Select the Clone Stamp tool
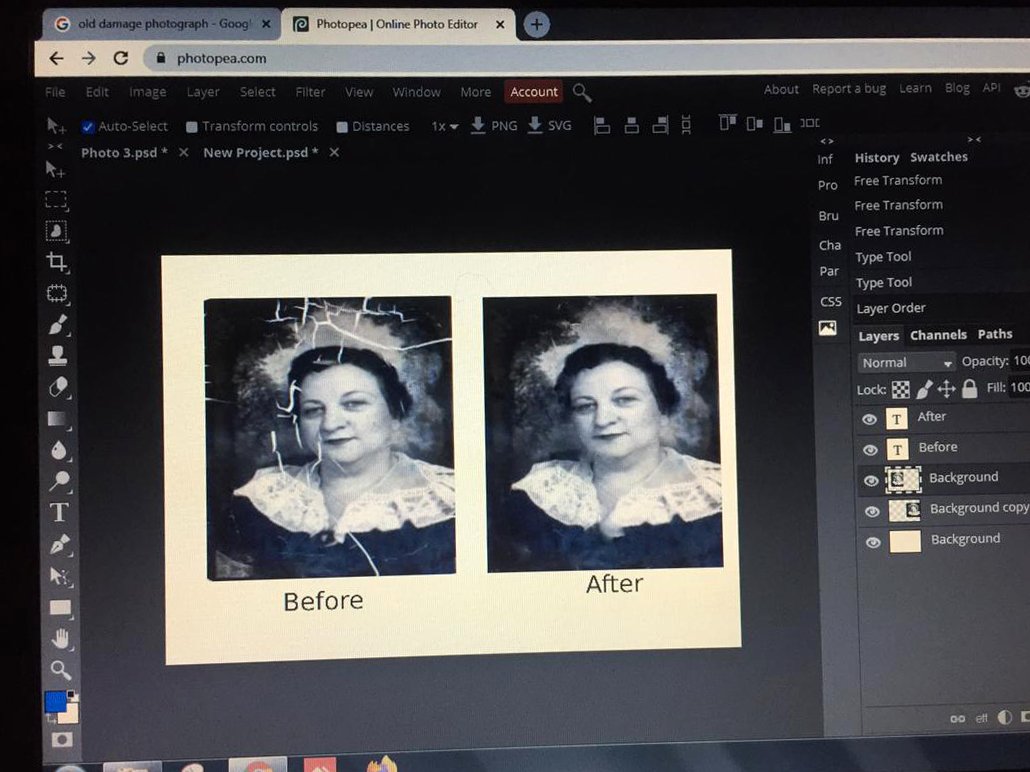The image size is (1030, 772). 58,355
